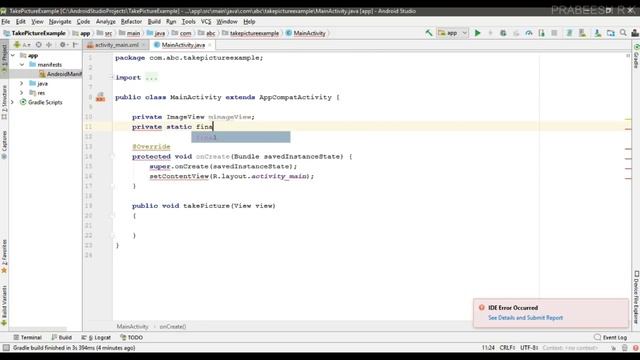Click the Sync Project with Gradle Files icon

569,33
